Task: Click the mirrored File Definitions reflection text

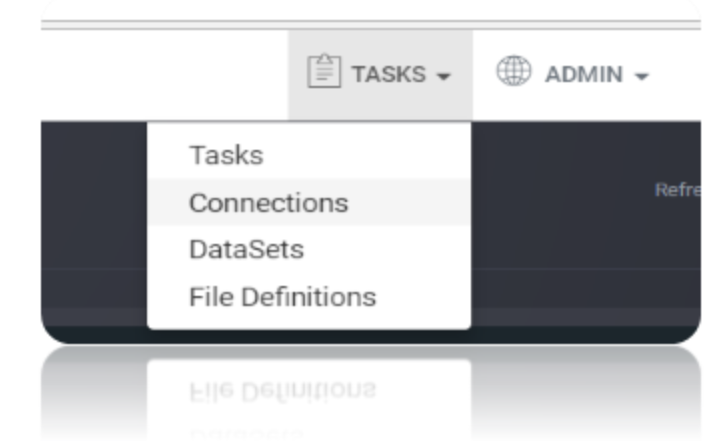Action: (x=283, y=392)
